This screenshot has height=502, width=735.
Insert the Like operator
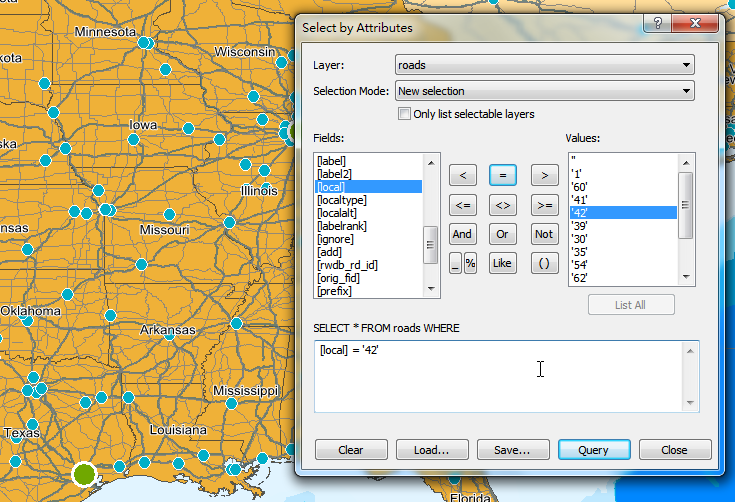502,263
